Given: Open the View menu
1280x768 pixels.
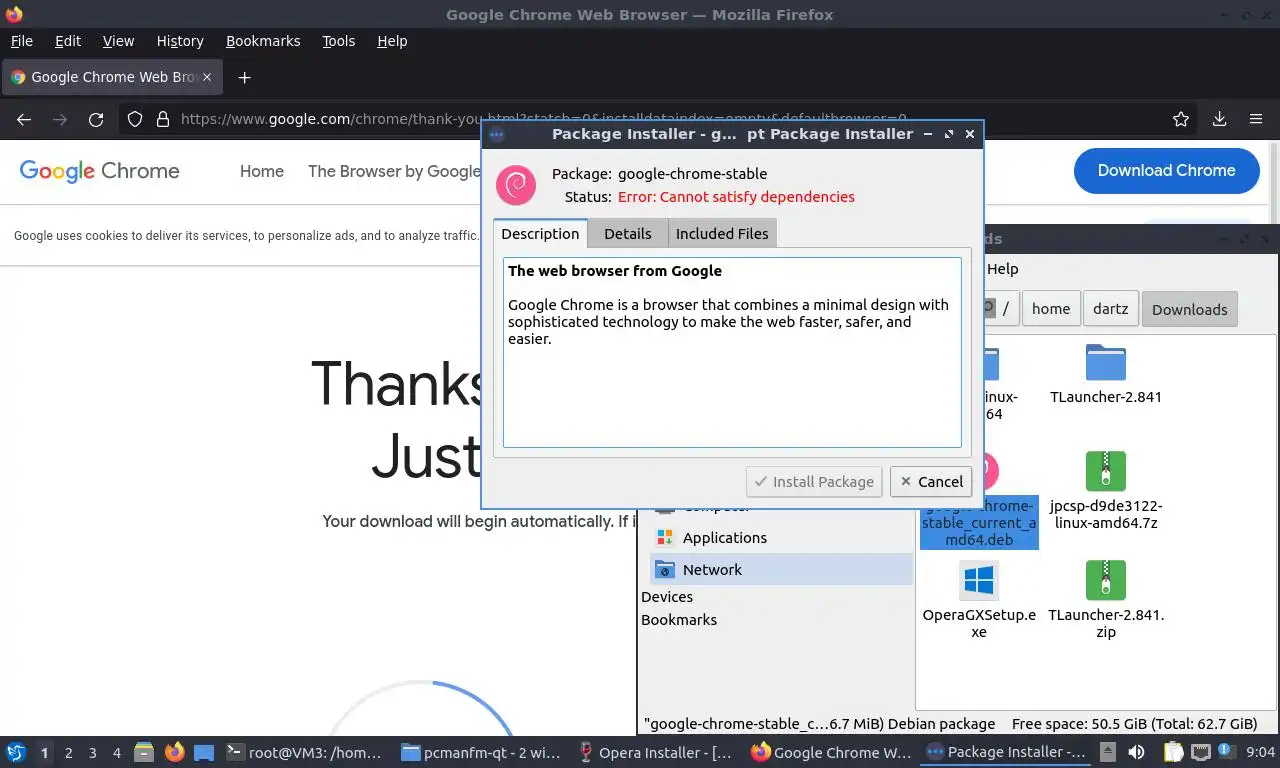Looking at the screenshot, I should 118,41.
